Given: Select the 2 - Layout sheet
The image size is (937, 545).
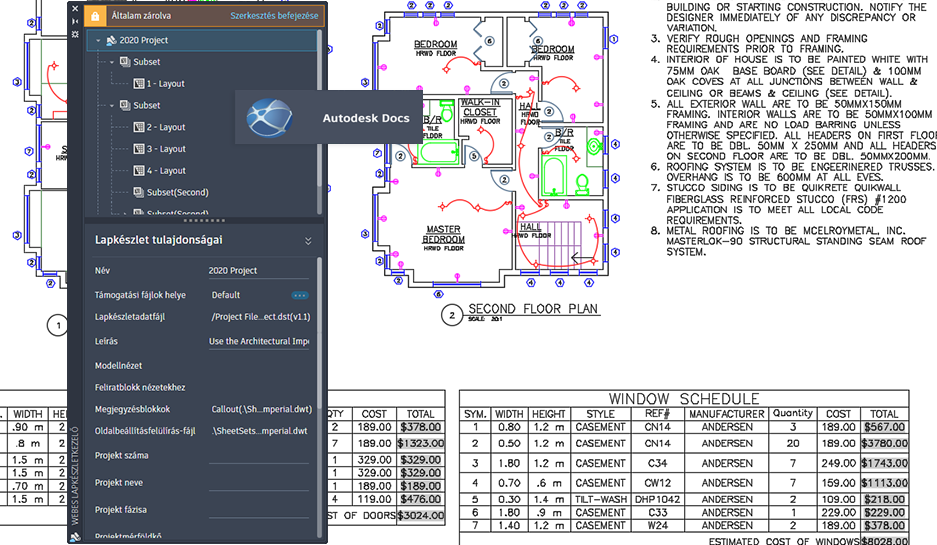Looking at the screenshot, I should pos(166,127).
